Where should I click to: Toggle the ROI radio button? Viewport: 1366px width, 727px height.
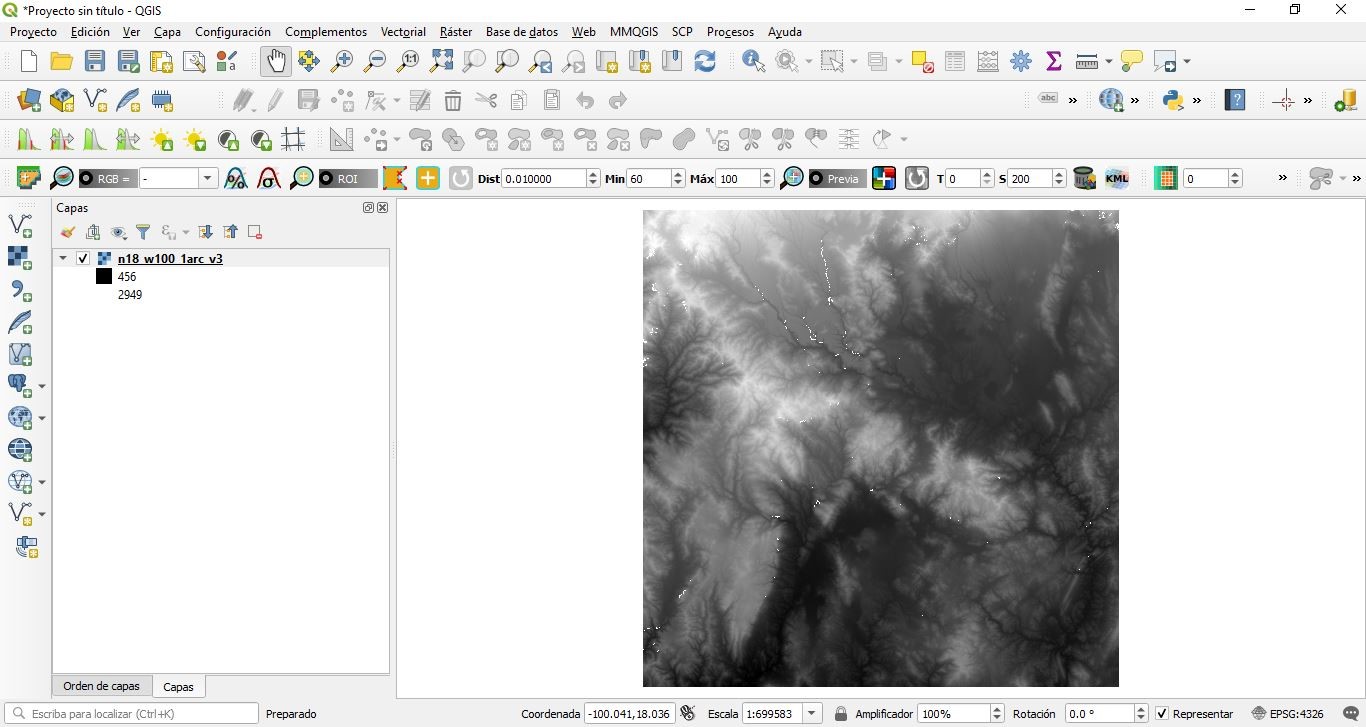(327, 179)
